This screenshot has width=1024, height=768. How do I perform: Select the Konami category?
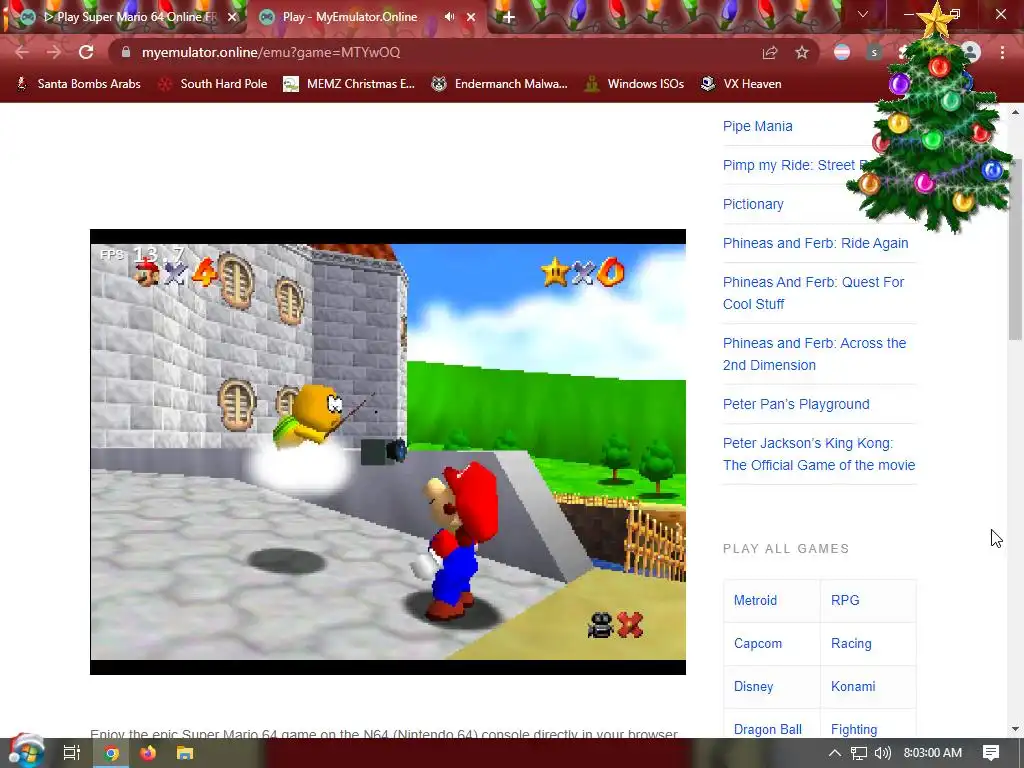coord(853,686)
